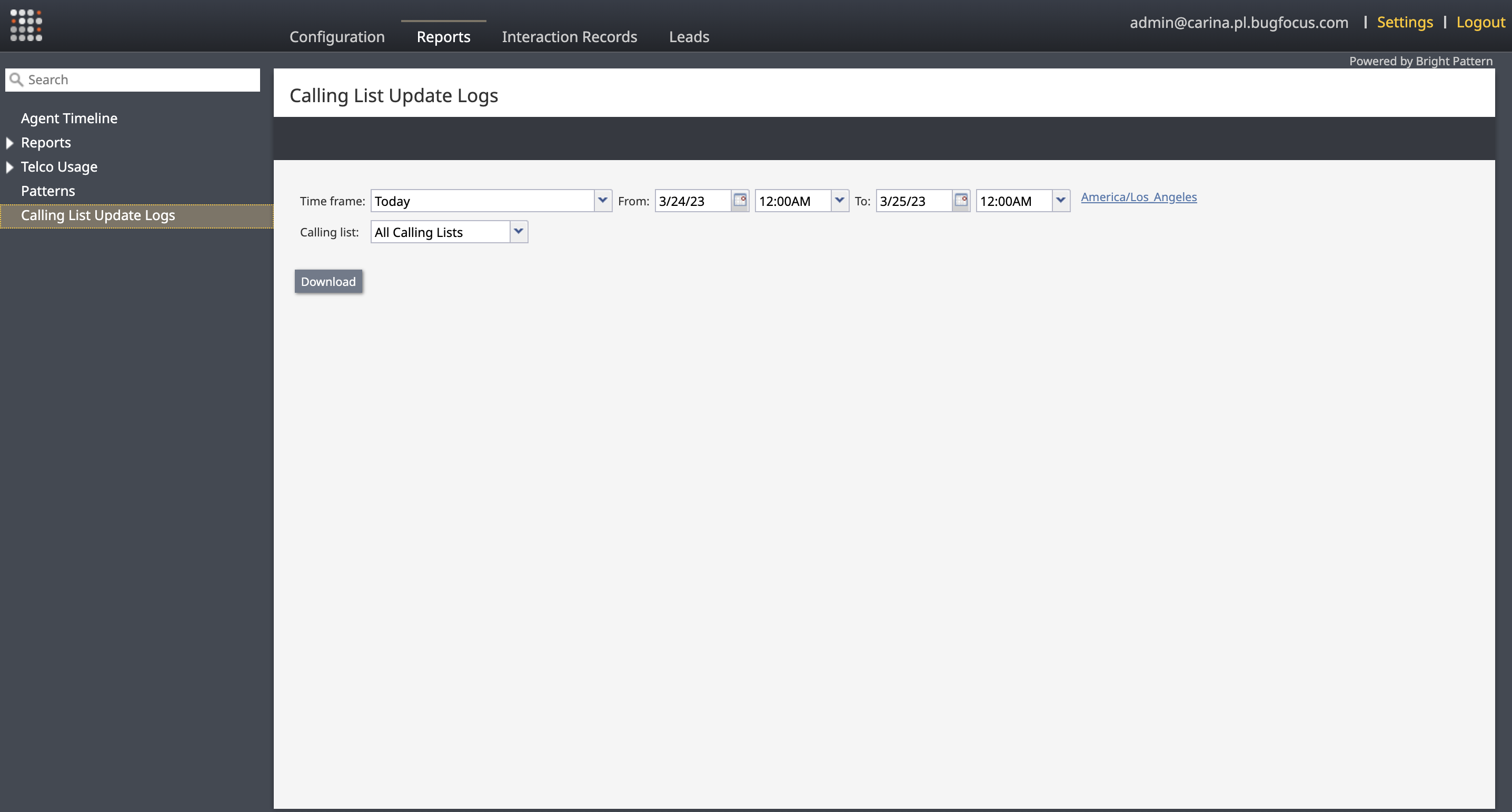Click the Time frame field showing Today

(x=482, y=201)
